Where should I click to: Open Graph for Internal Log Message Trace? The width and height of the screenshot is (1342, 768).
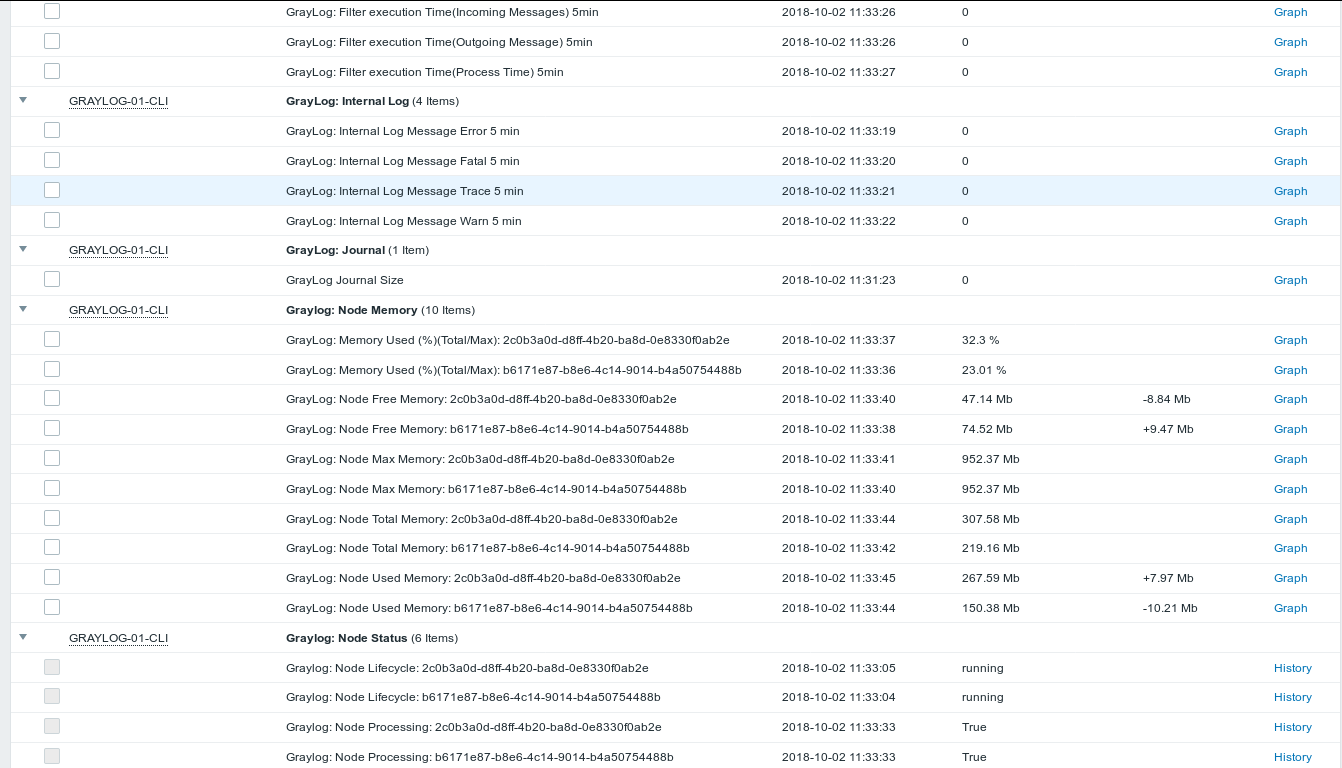(1290, 191)
